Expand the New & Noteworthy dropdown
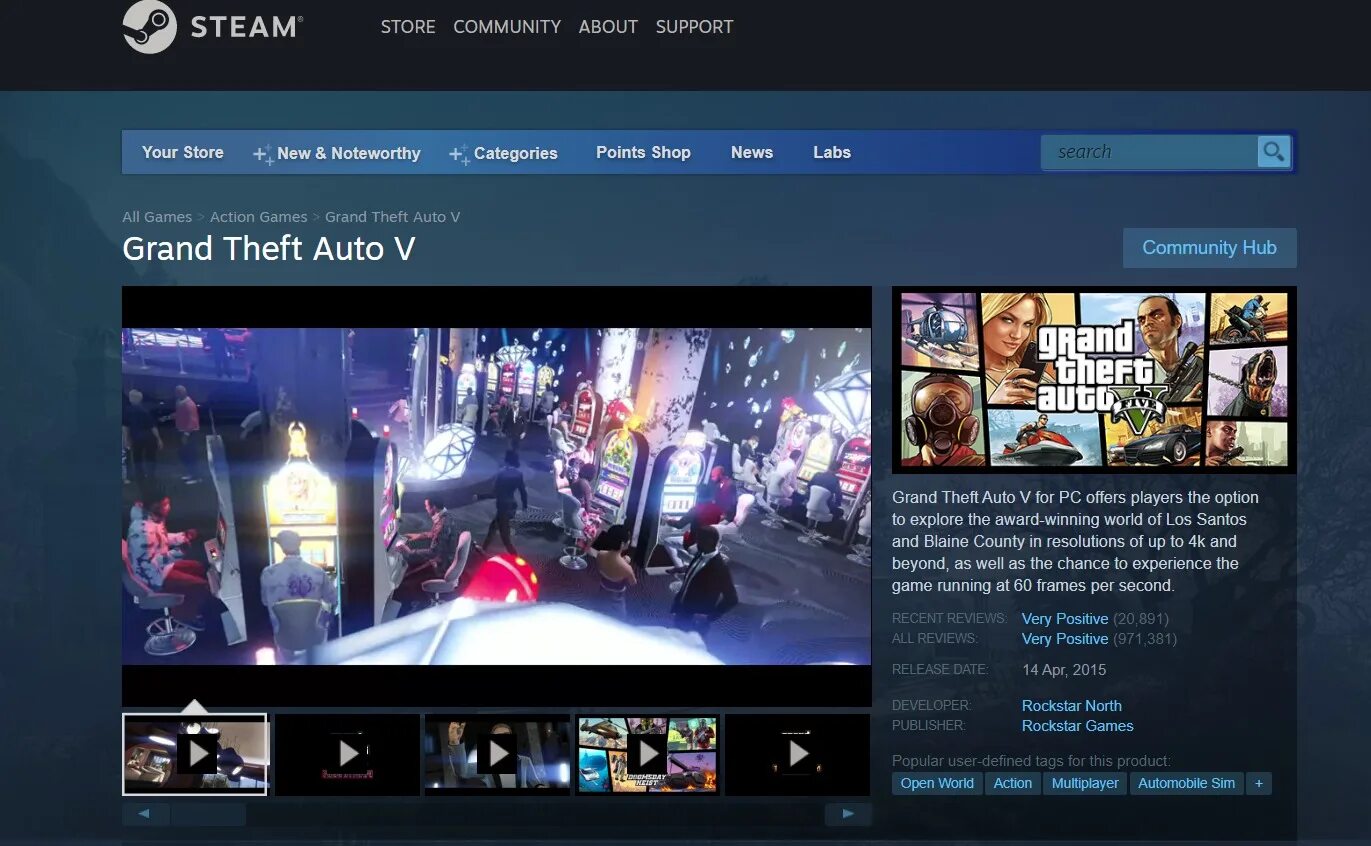Screen dimensions: 1371x846 [x=337, y=153]
